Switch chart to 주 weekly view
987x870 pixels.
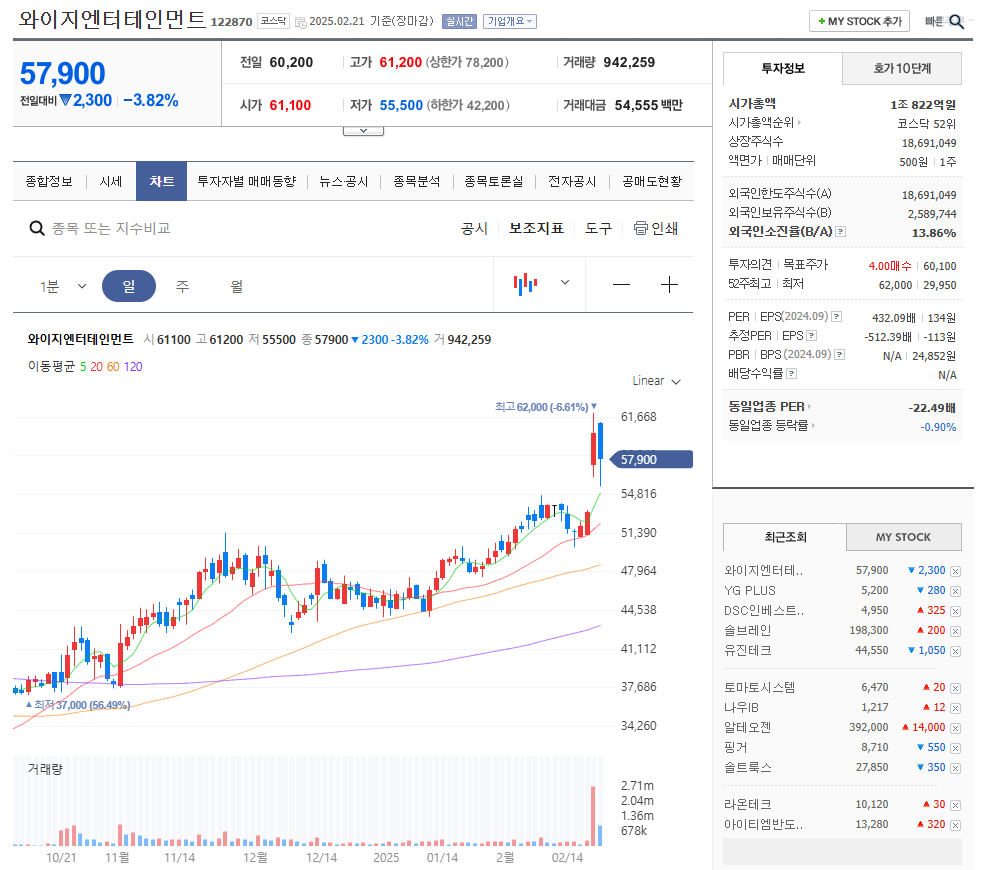(182, 284)
